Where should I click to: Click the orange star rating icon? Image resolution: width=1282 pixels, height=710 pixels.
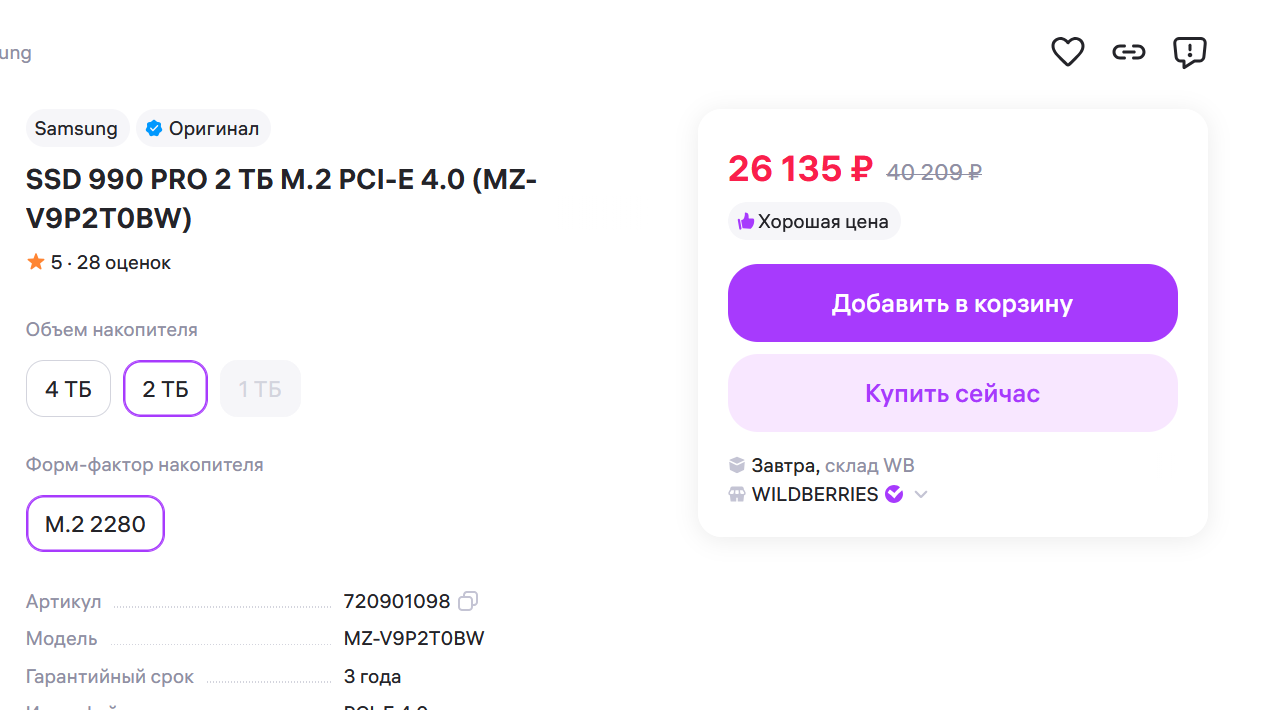pyautogui.click(x=36, y=262)
